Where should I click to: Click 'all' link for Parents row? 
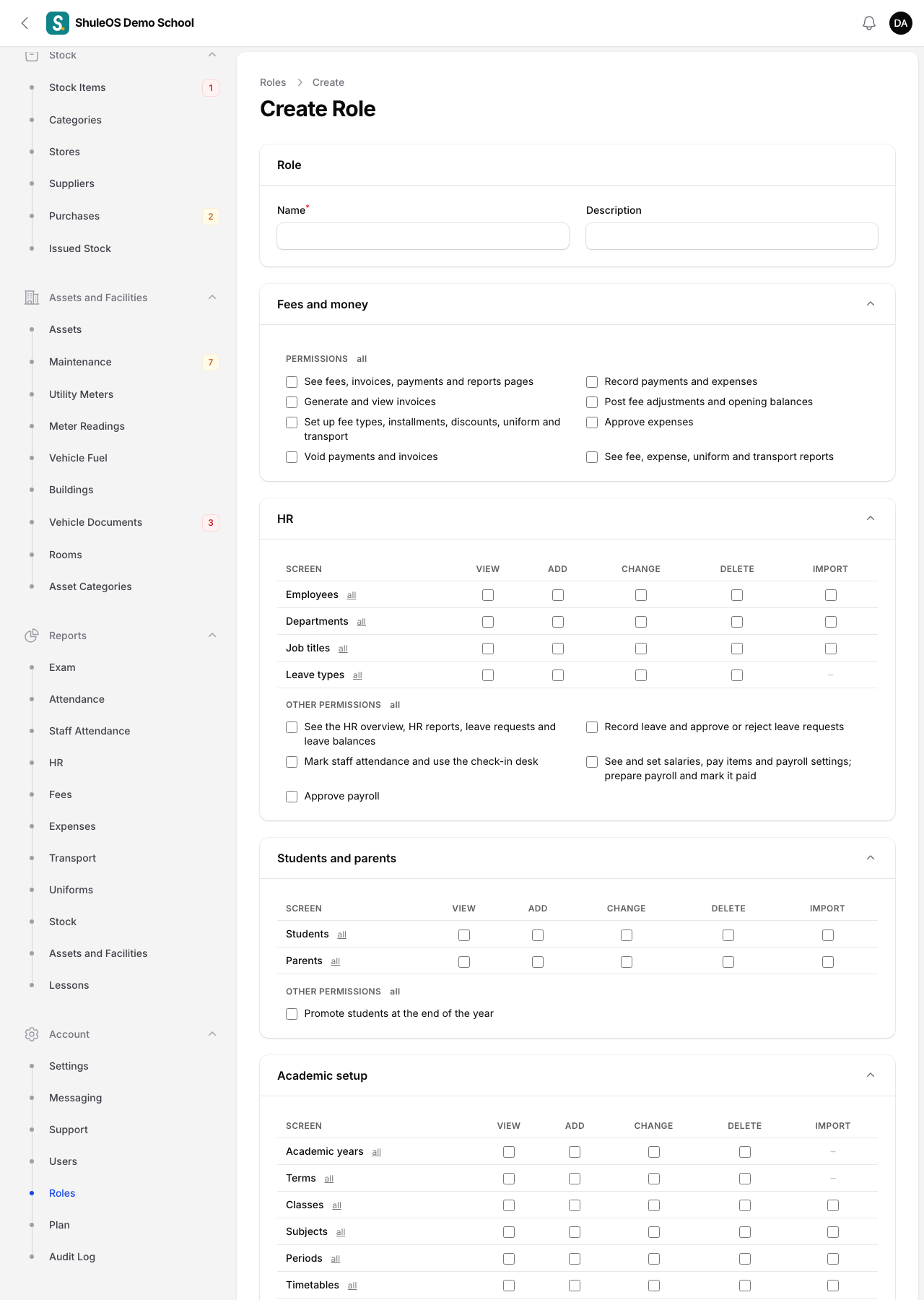tap(336, 961)
